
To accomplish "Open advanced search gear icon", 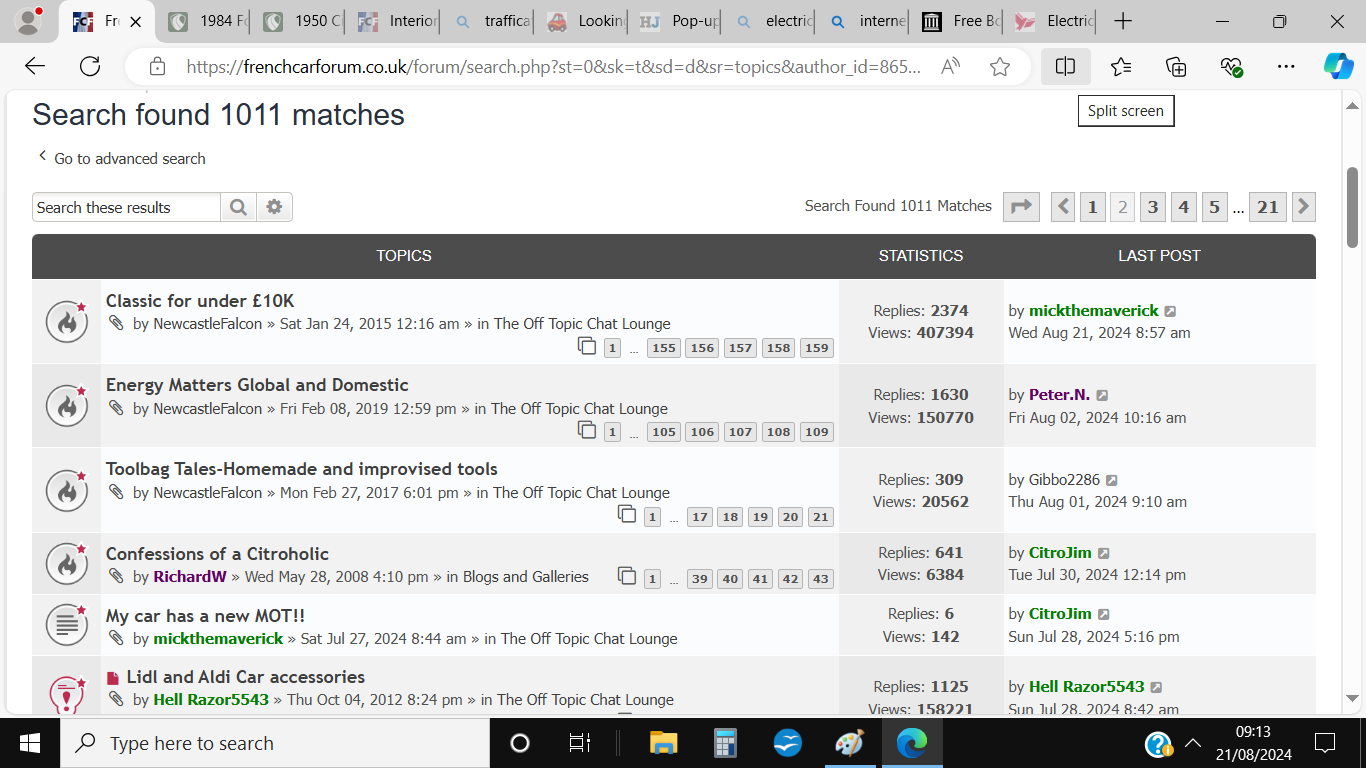I will click(x=274, y=207).
